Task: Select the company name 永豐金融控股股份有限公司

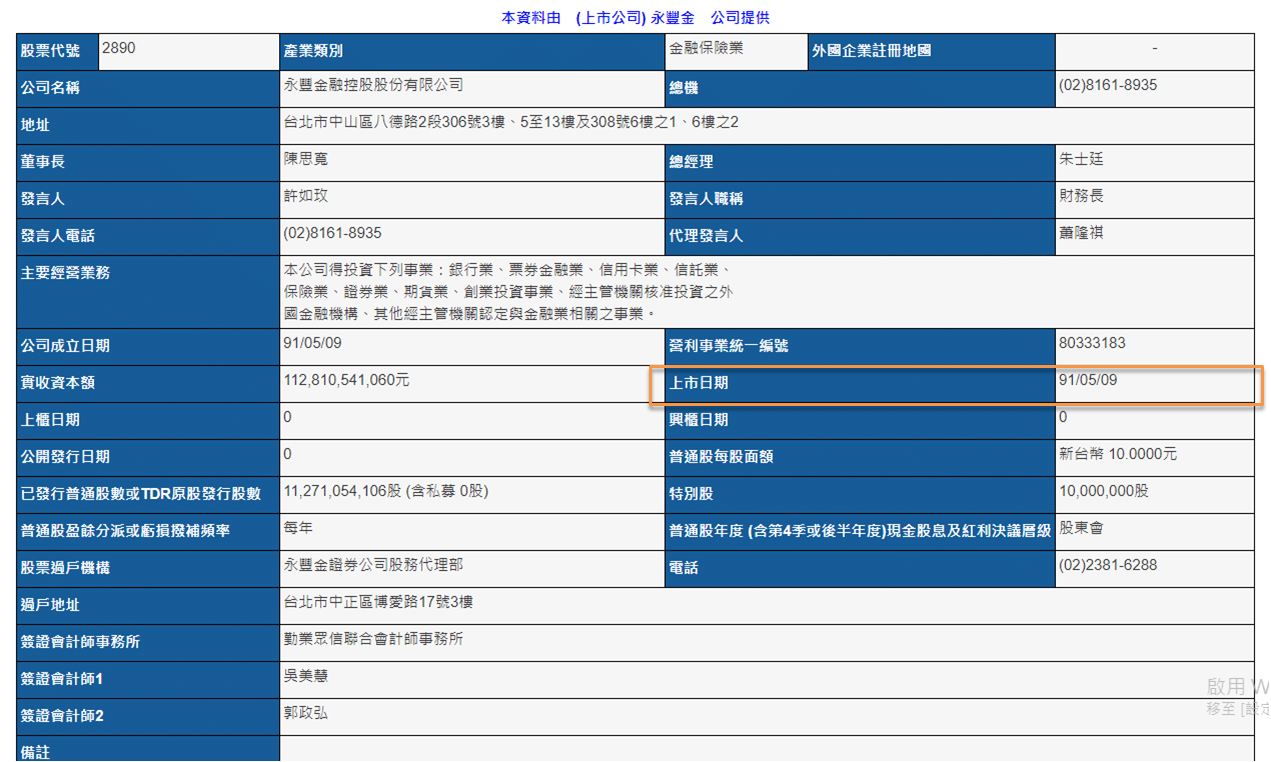Action: pos(373,86)
